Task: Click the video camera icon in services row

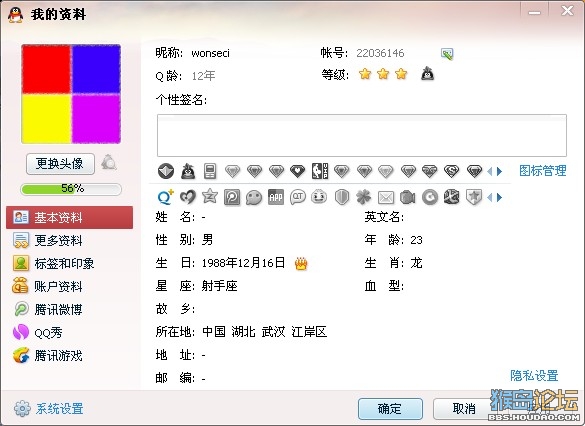Action: coord(407,197)
